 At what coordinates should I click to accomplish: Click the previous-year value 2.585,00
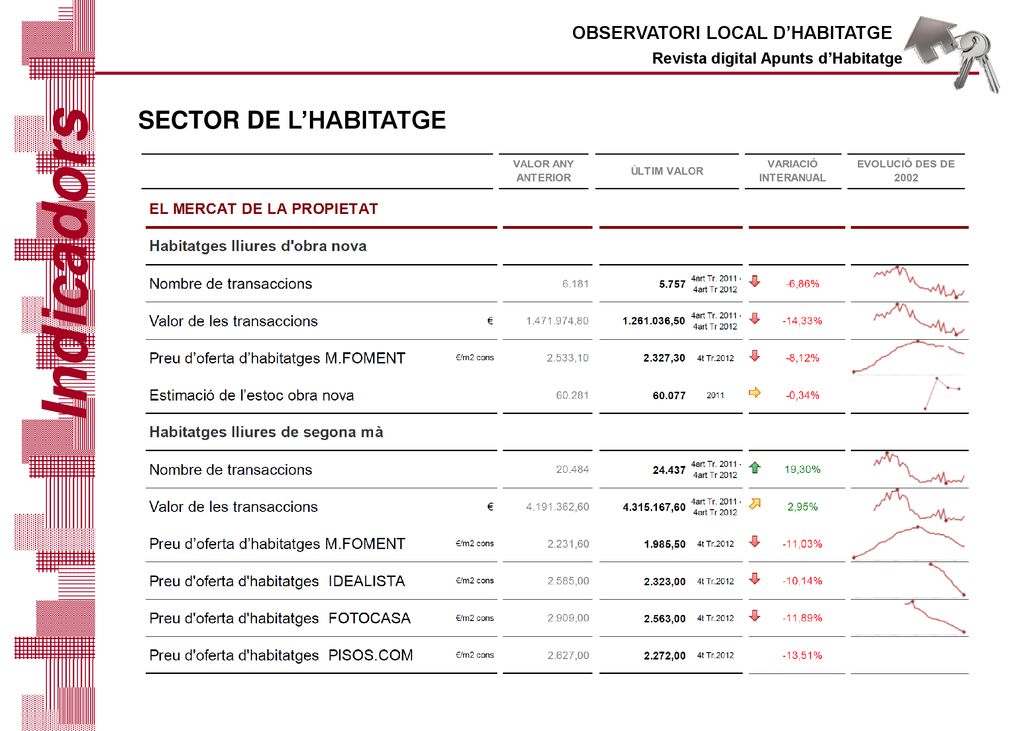(x=568, y=582)
